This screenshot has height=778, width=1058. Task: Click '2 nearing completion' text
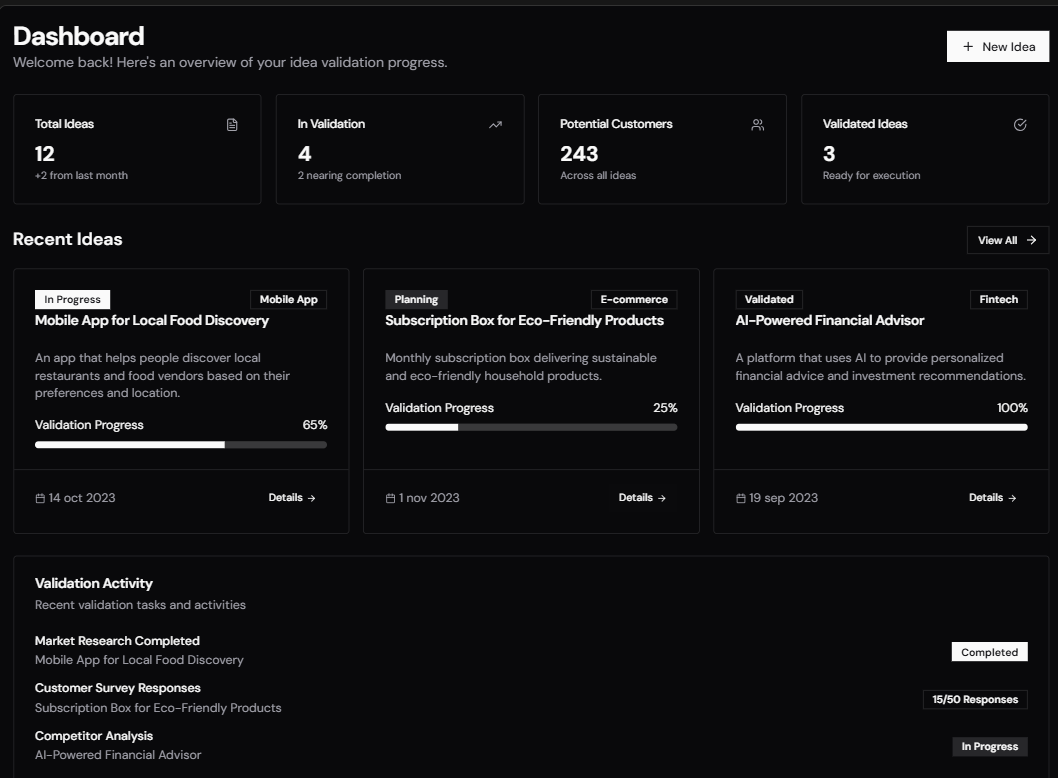pos(350,175)
